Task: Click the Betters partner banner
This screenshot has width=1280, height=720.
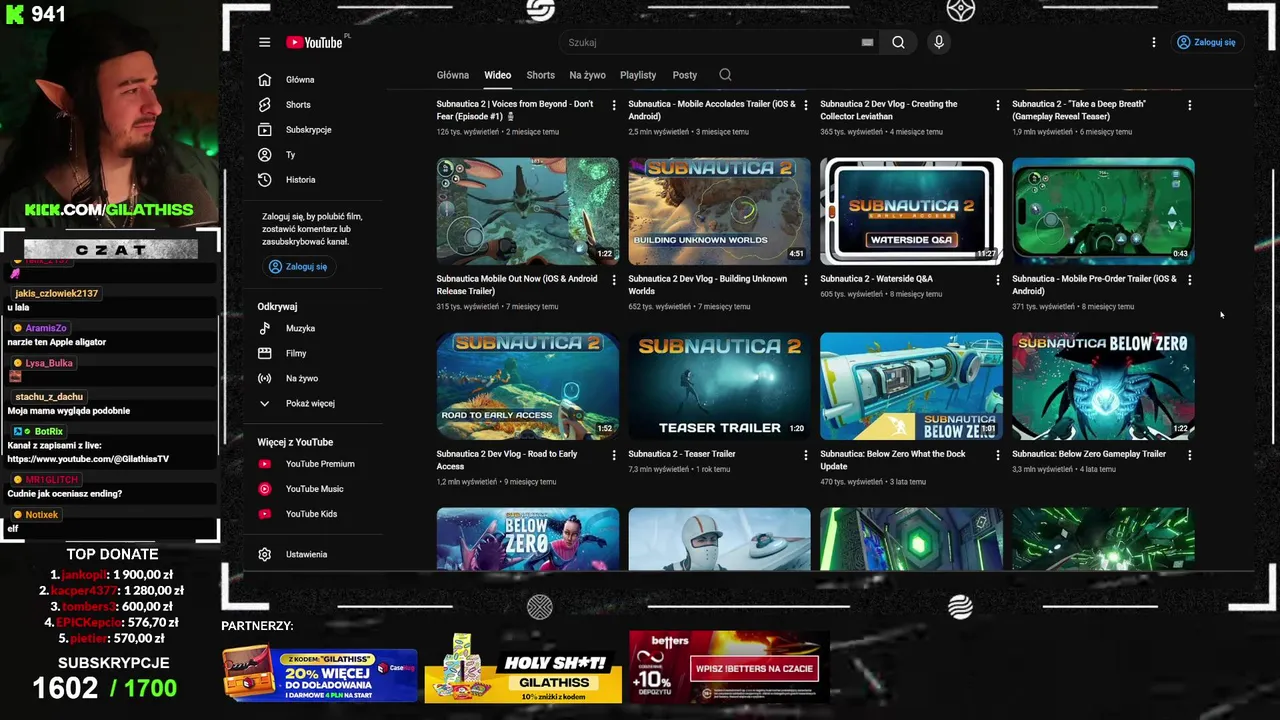Action: [728, 666]
